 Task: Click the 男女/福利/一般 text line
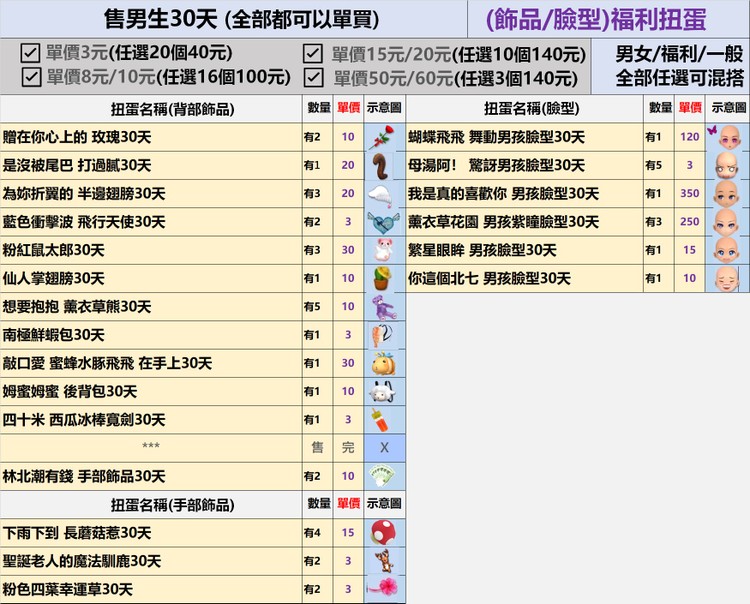(679, 54)
